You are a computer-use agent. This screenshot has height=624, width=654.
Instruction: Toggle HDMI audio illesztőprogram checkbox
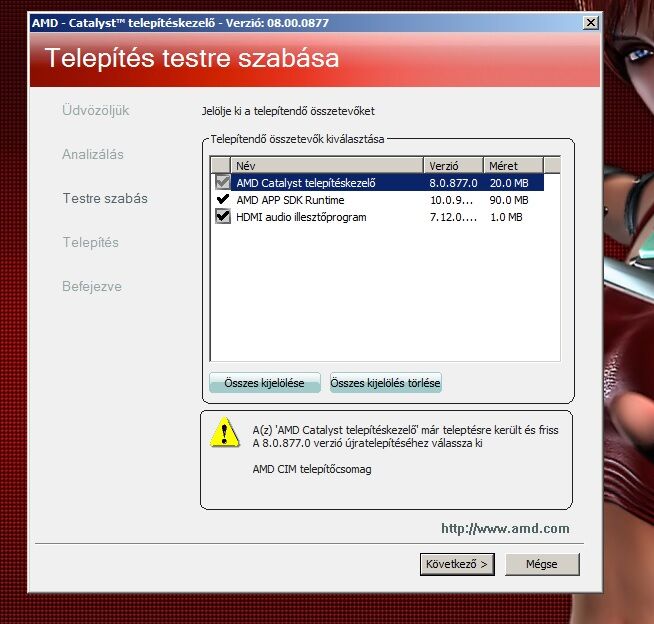tap(223, 216)
